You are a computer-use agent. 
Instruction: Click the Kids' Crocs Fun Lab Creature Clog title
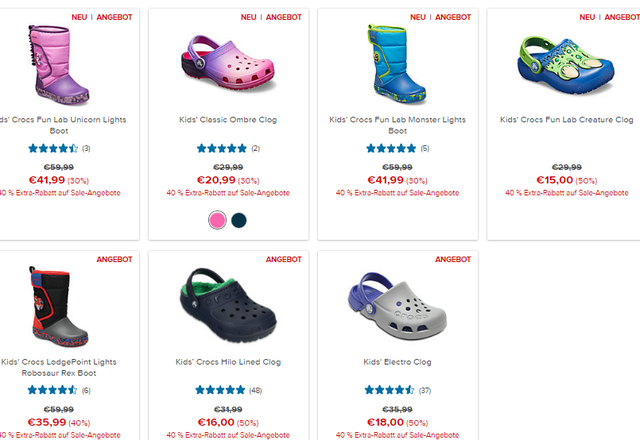567,120
